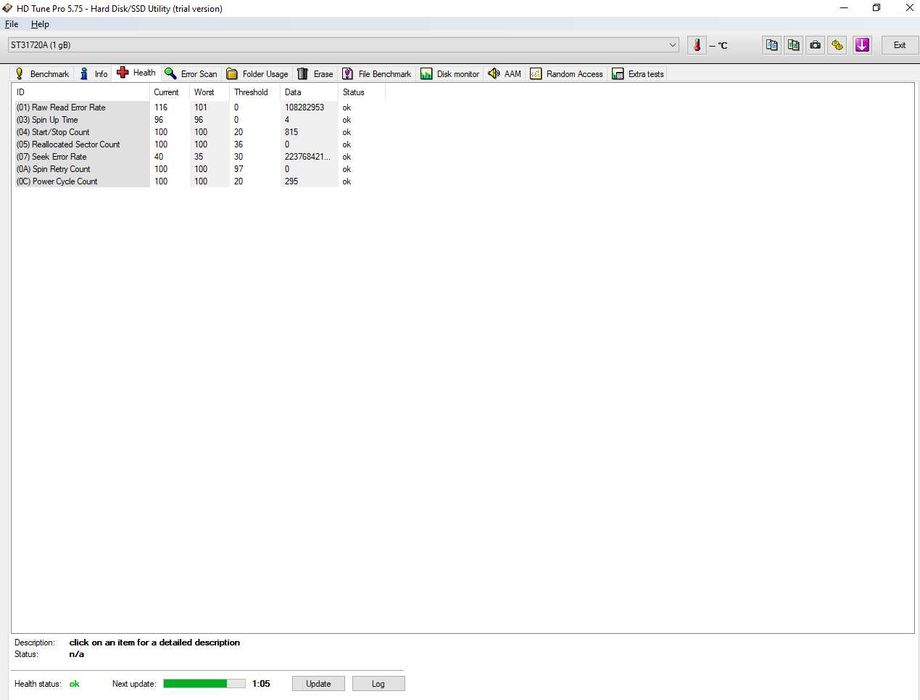Viewport: 920px width, 700px height.
Task: Click the threshold value 97
Action: [239, 169]
